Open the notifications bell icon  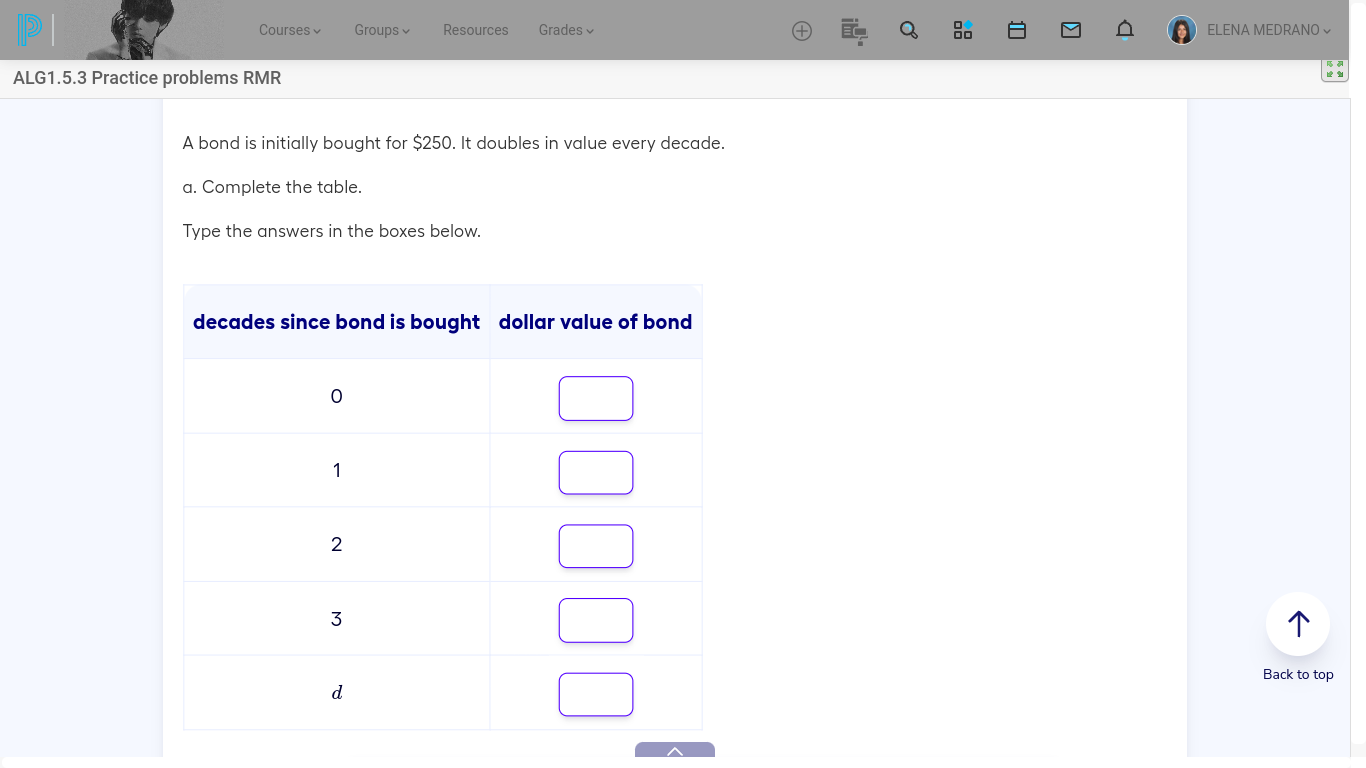point(1124,30)
